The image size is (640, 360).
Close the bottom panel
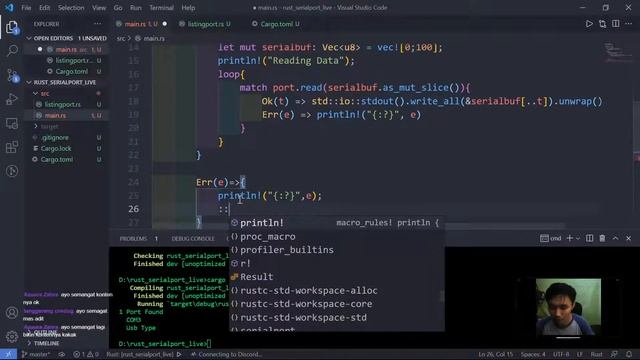[x=629, y=238]
